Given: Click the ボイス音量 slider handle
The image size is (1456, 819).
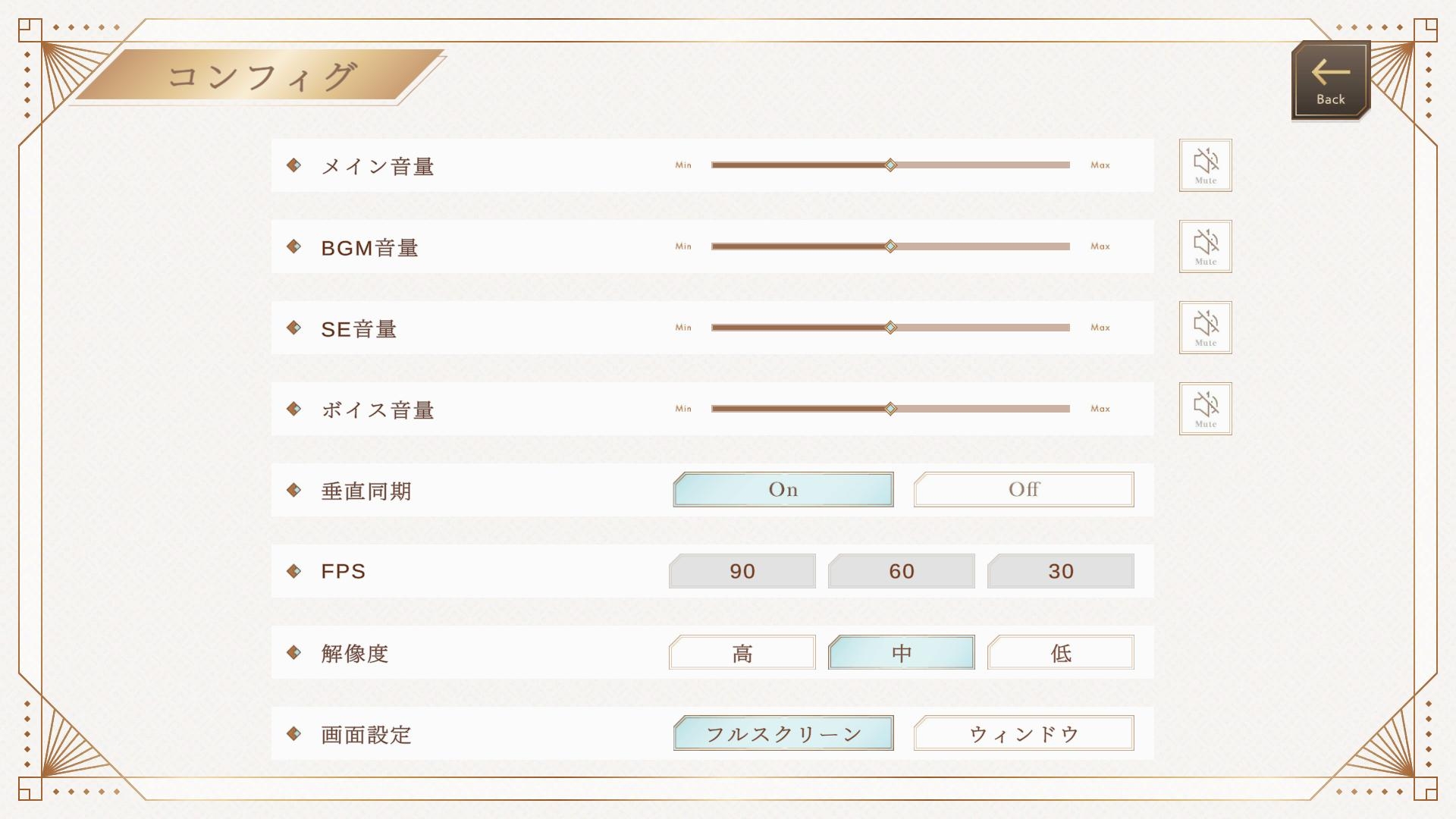Looking at the screenshot, I should [891, 409].
